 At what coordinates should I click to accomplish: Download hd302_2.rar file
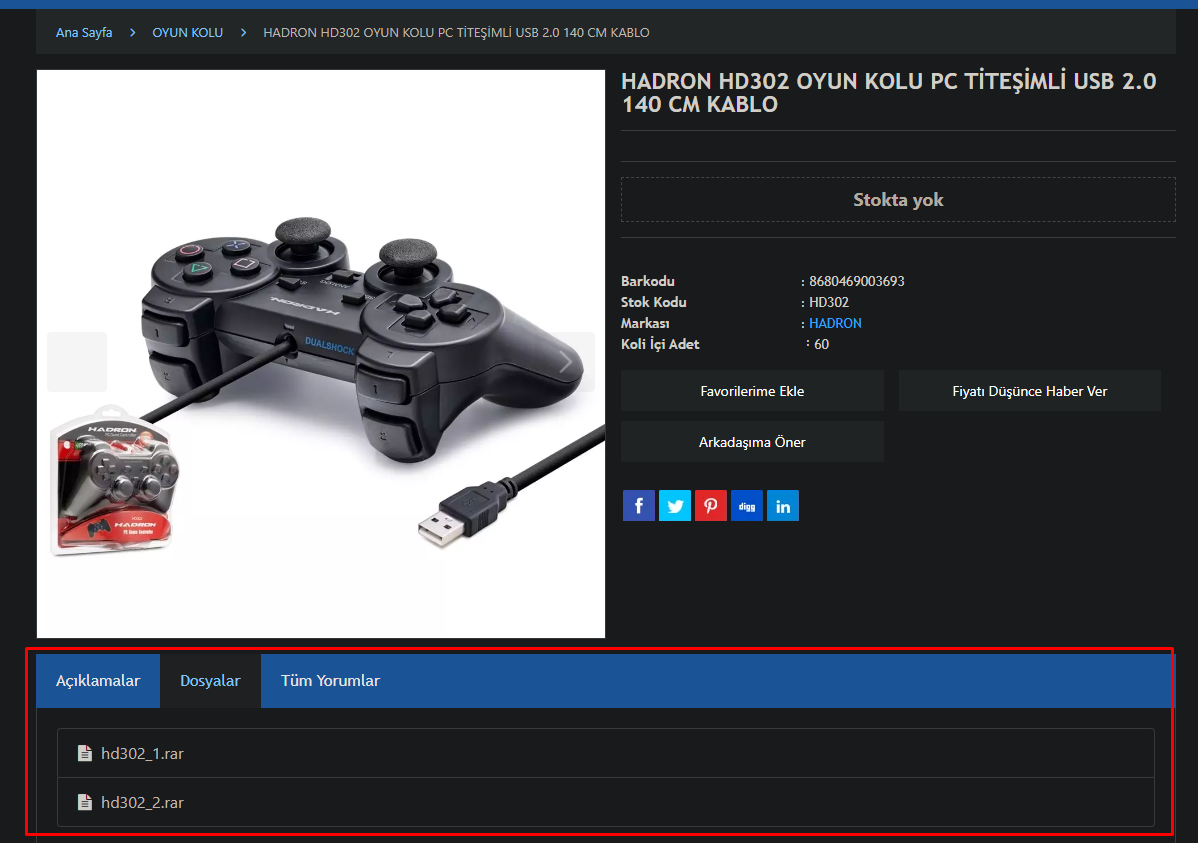tap(142, 802)
